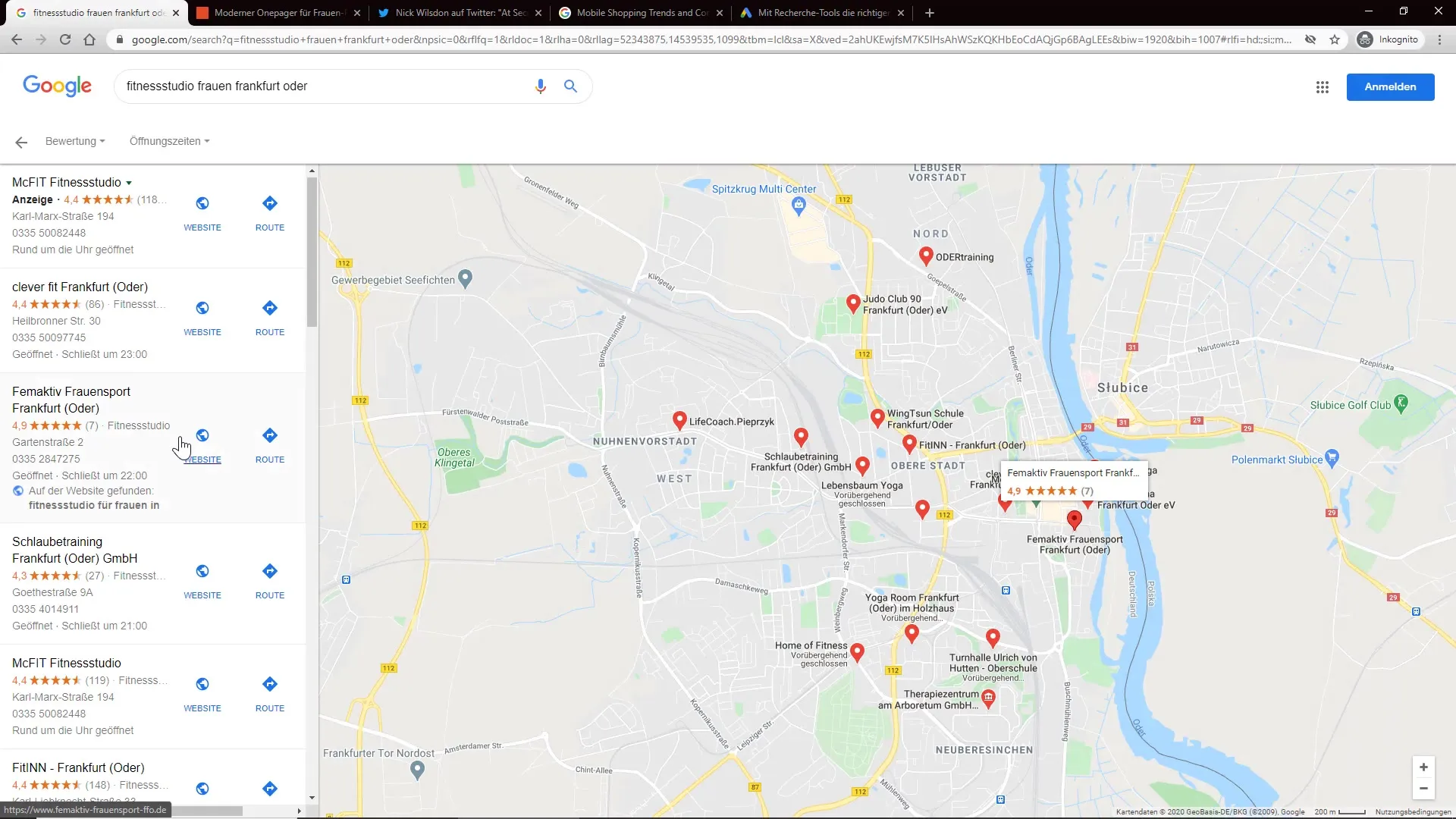Click the FitINN map pin

[909, 444]
